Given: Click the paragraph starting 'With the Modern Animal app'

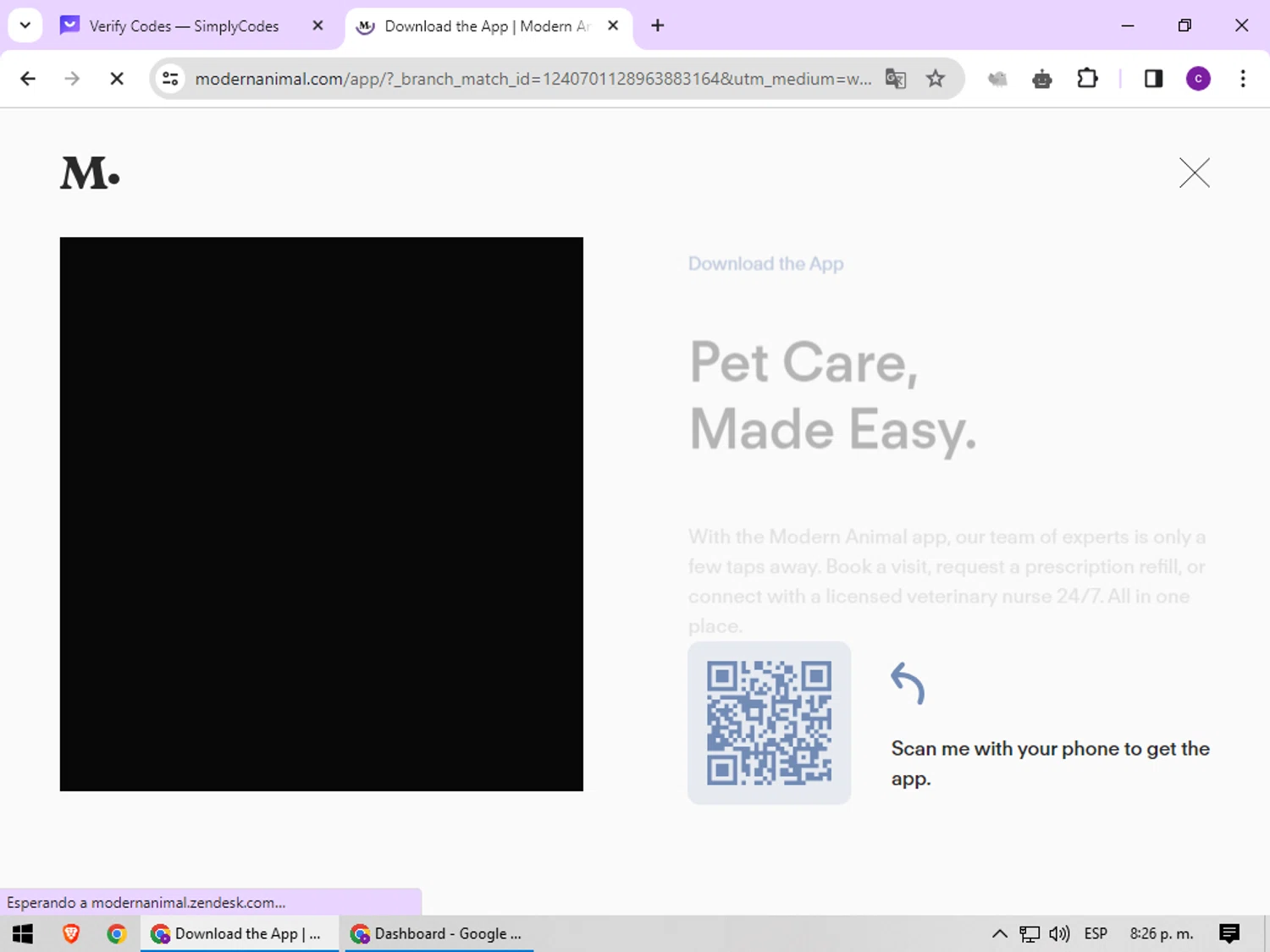Looking at the screenshot, I should click(947, 581).
